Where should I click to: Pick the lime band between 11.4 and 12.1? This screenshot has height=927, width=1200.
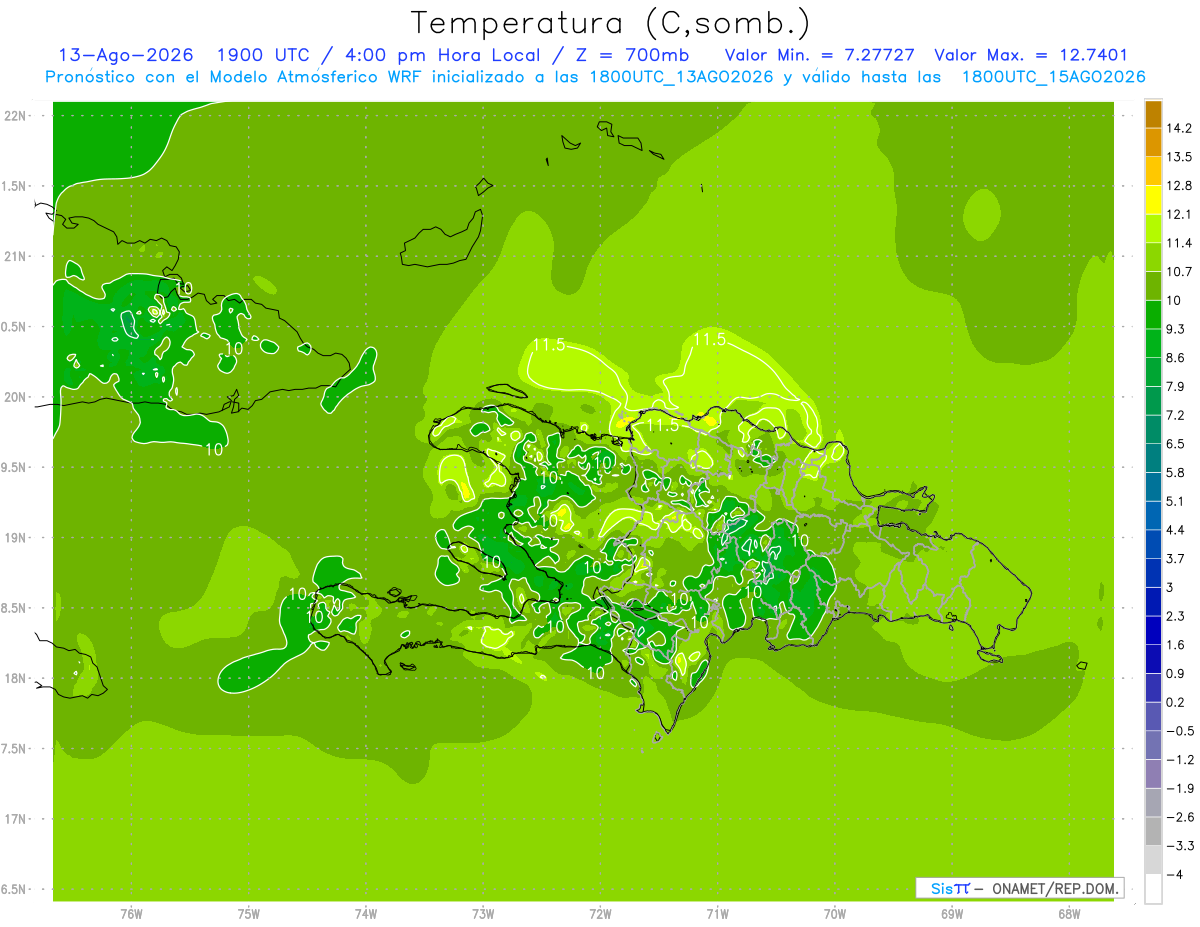(x=1153, y=229)
